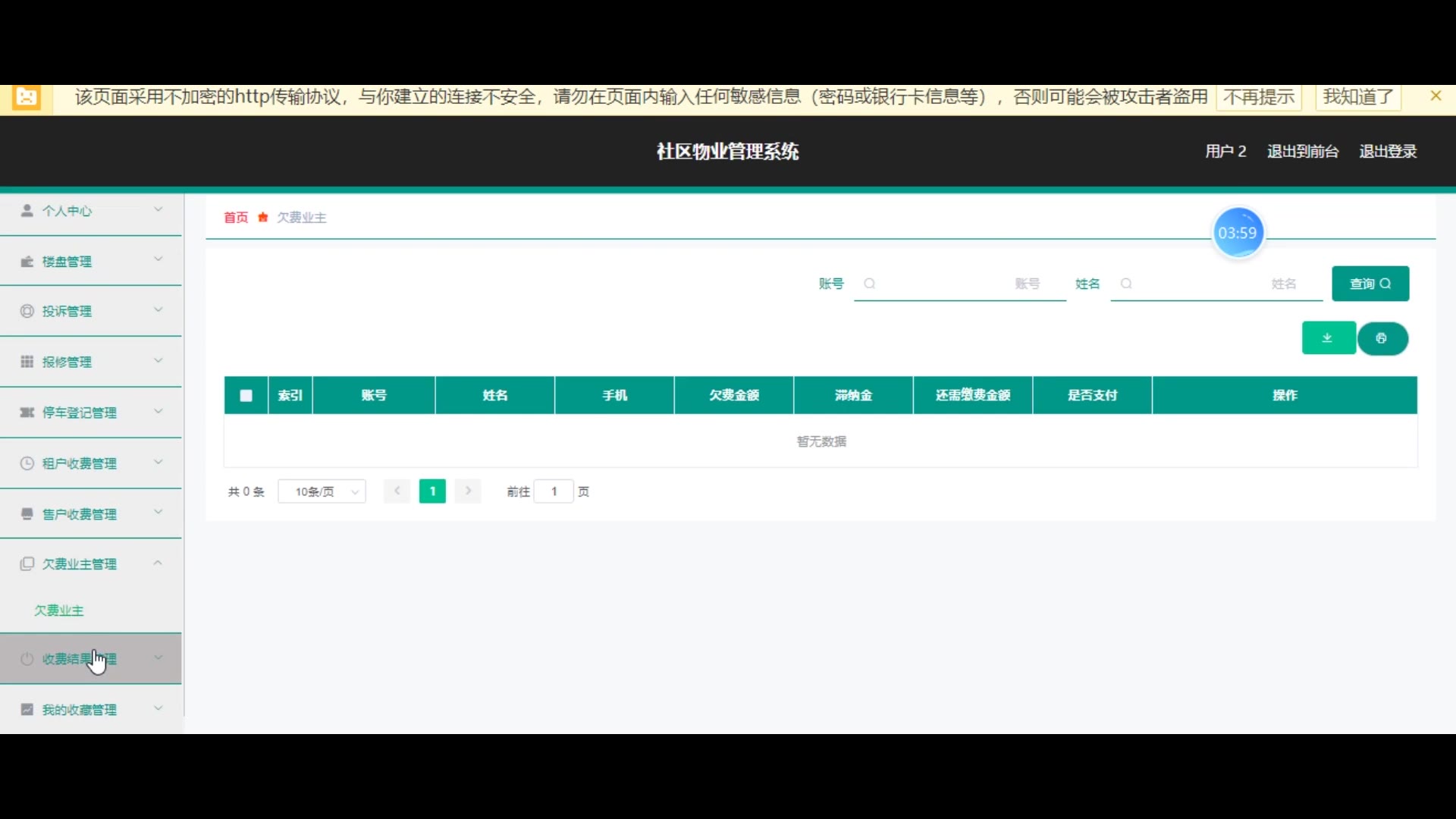Click the 个人中心 person icon

(x=27, y=211)
